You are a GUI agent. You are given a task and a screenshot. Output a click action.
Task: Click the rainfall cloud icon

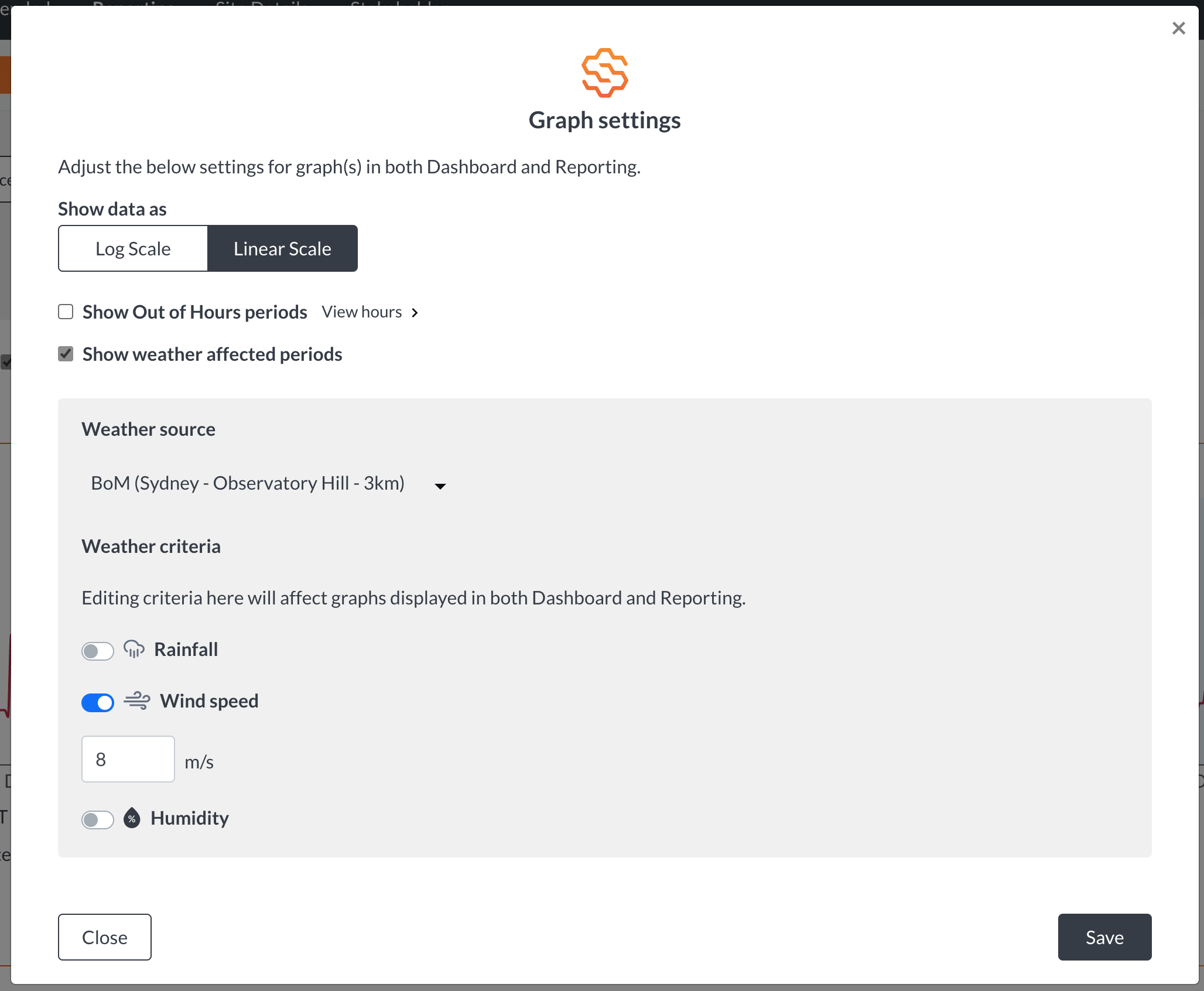[x=134, y=649]
